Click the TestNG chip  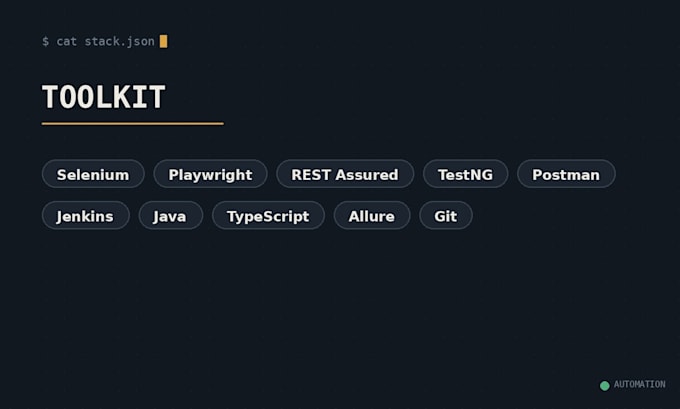pos(465,174)
